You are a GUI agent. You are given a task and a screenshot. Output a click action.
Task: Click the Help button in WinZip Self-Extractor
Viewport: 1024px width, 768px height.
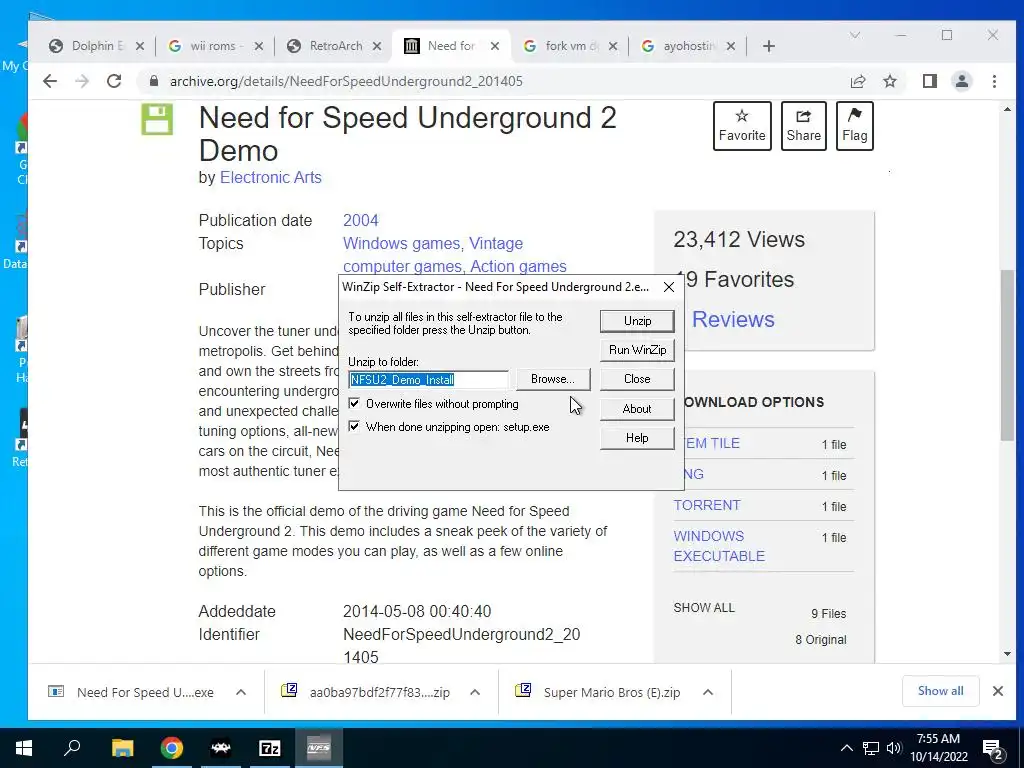click(x=637, y=438)
